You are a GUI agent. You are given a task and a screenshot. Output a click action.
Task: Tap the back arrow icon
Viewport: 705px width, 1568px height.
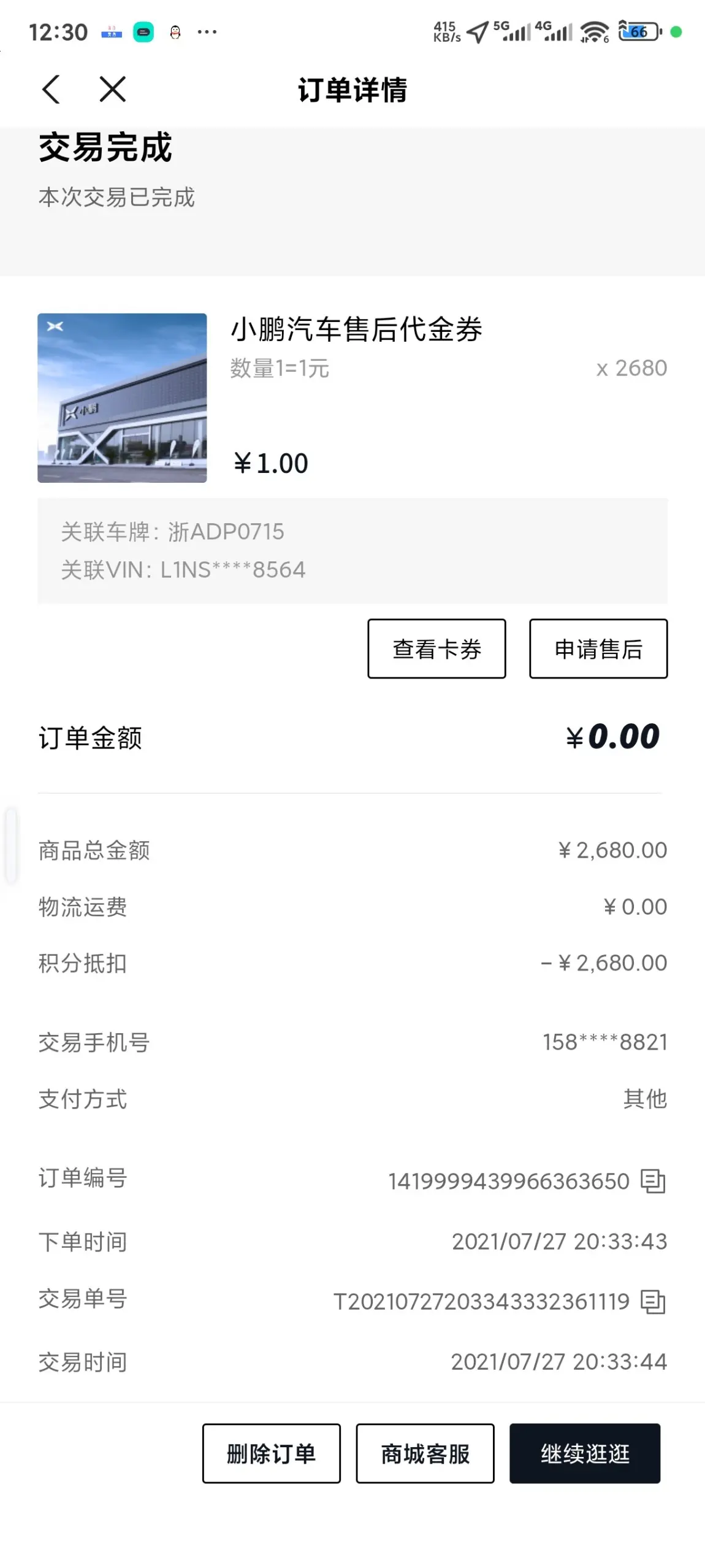click(51, 90)
